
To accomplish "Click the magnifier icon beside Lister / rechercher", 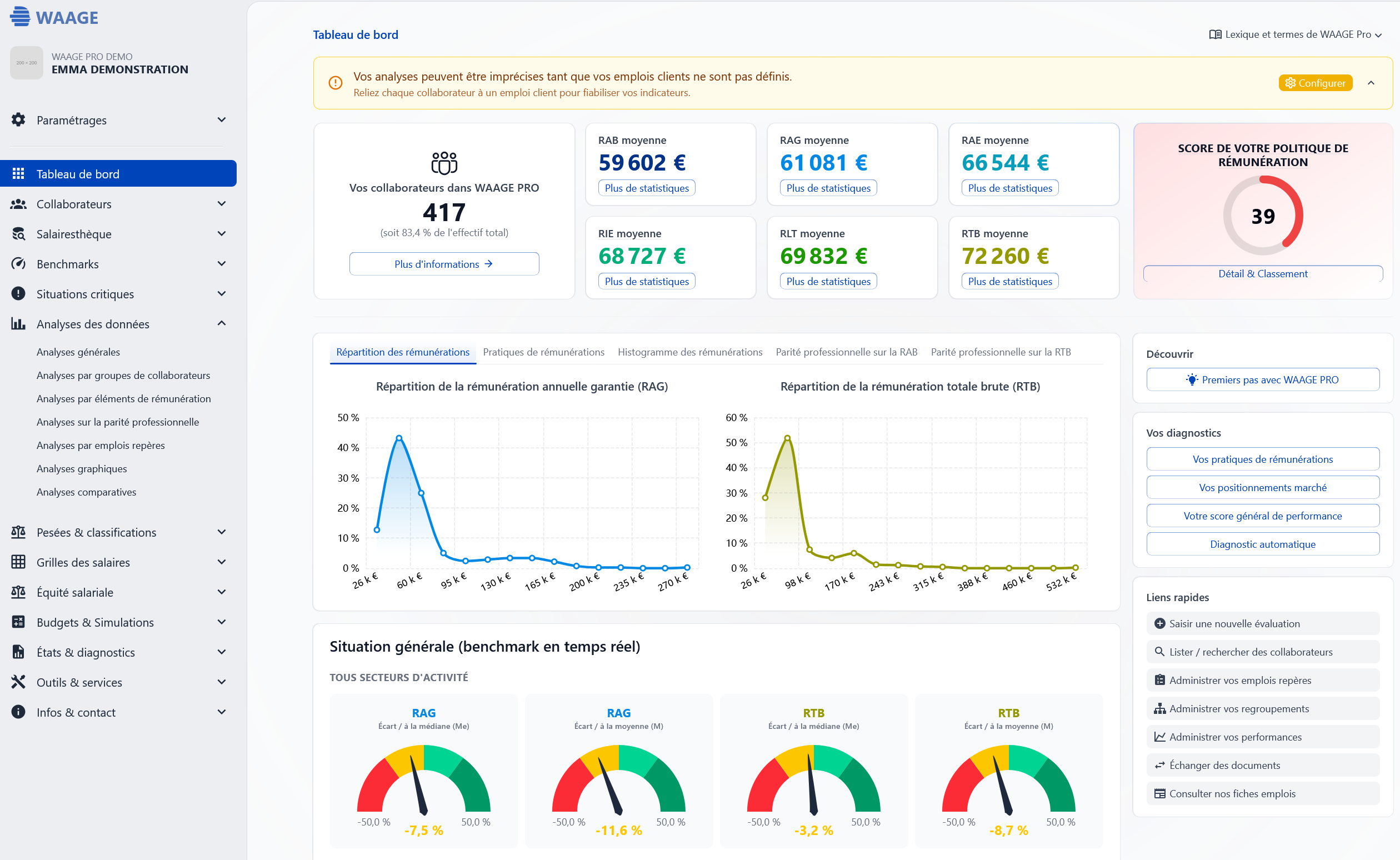I will pos(1160,652).
